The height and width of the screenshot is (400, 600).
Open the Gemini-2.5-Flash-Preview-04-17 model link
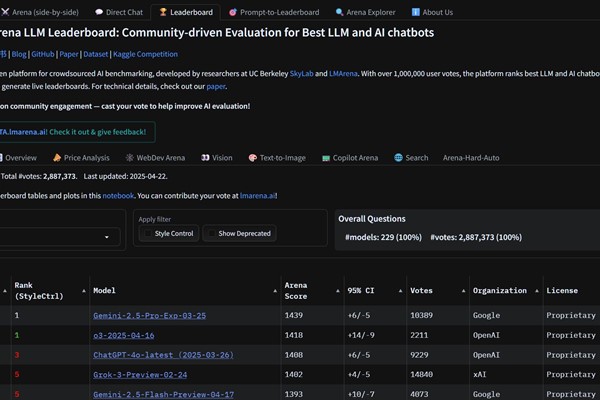pyautogui.click(x=163, y=394)
